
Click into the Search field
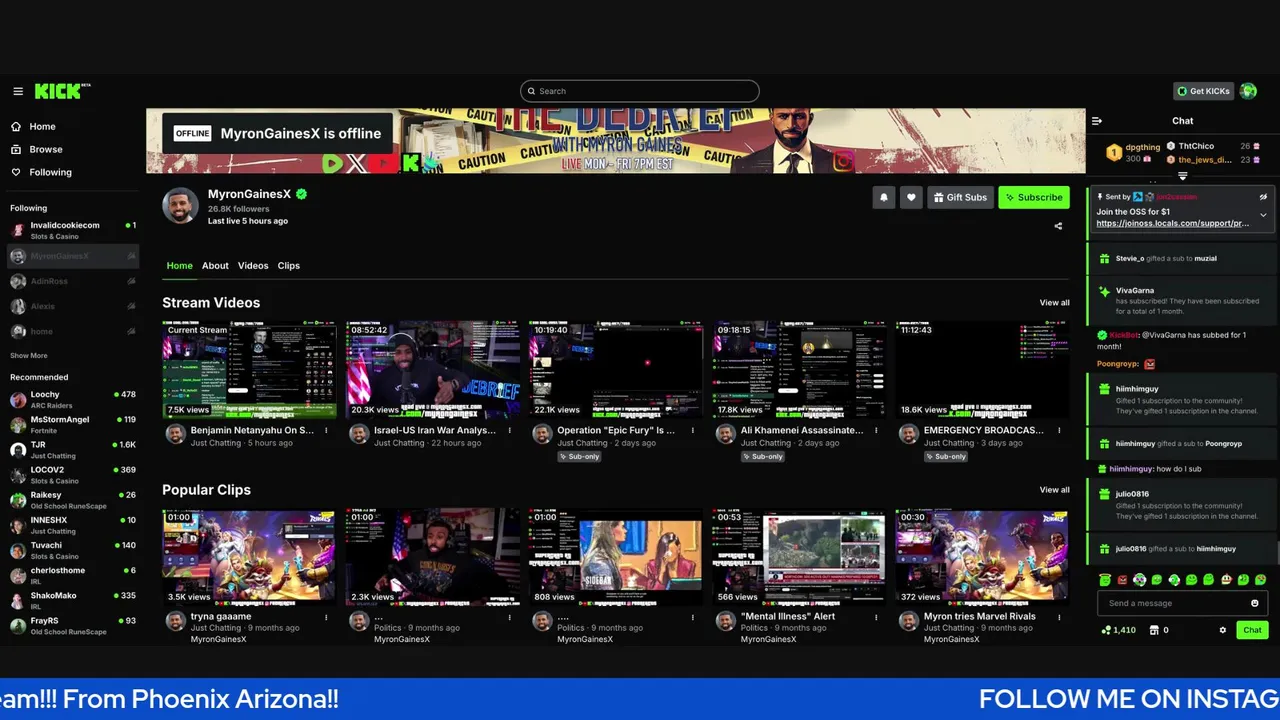640,91
